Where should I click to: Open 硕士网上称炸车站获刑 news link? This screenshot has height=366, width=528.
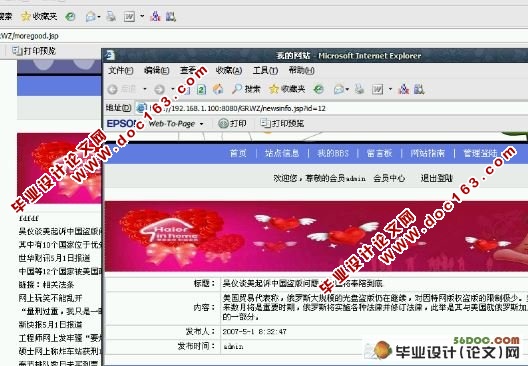point(60,351)
